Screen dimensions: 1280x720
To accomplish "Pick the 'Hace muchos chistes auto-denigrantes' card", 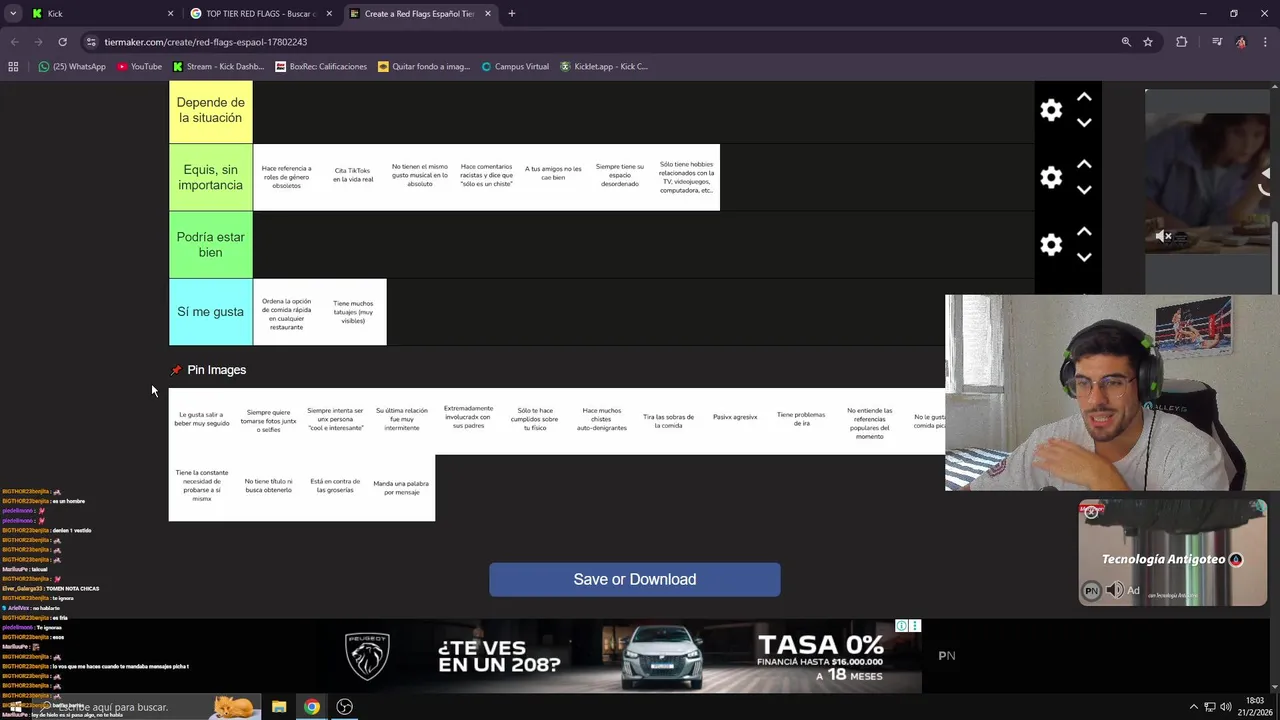I will (602, 421).
